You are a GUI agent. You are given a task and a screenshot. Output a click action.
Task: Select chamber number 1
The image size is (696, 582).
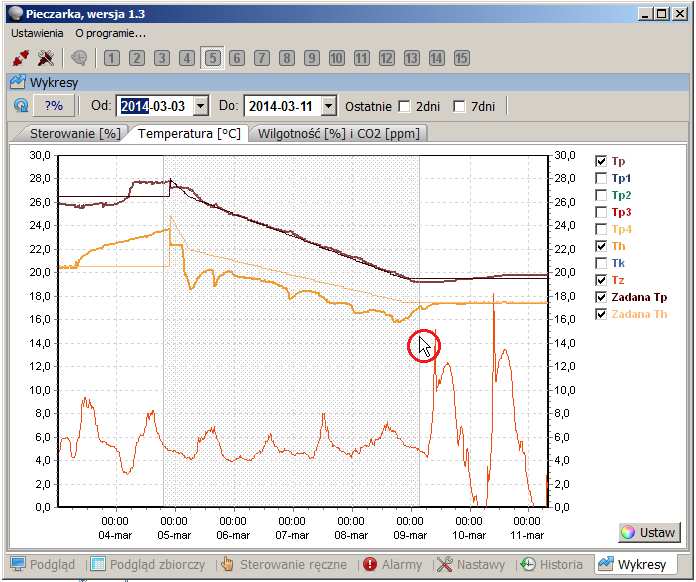click(x=112, y=58)
